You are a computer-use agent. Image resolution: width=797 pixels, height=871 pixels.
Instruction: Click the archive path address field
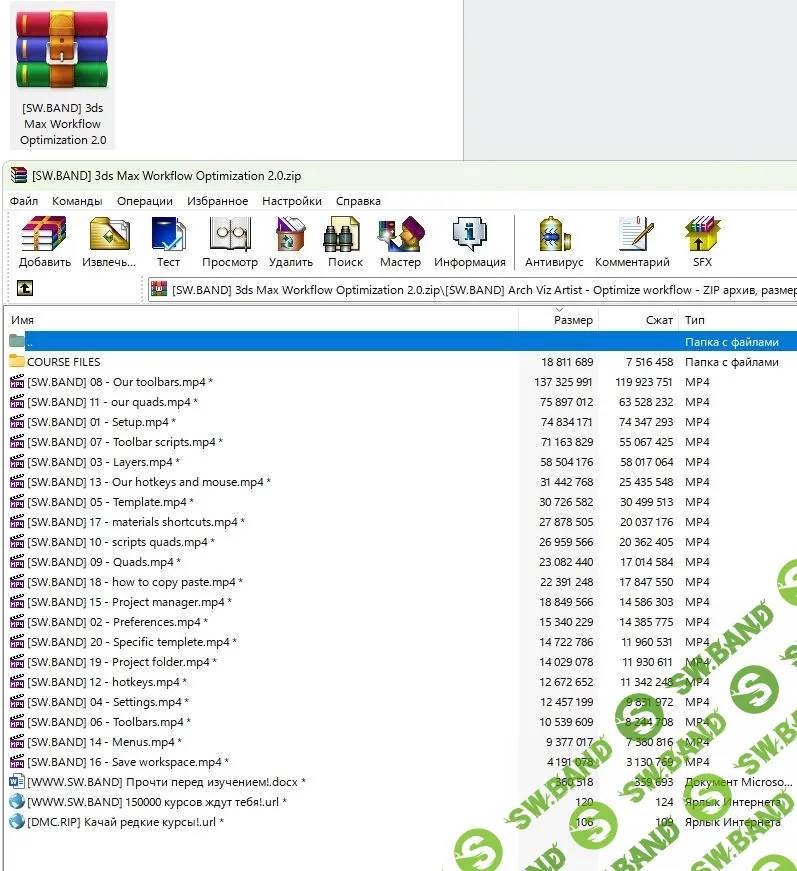[x=470, y=290]
